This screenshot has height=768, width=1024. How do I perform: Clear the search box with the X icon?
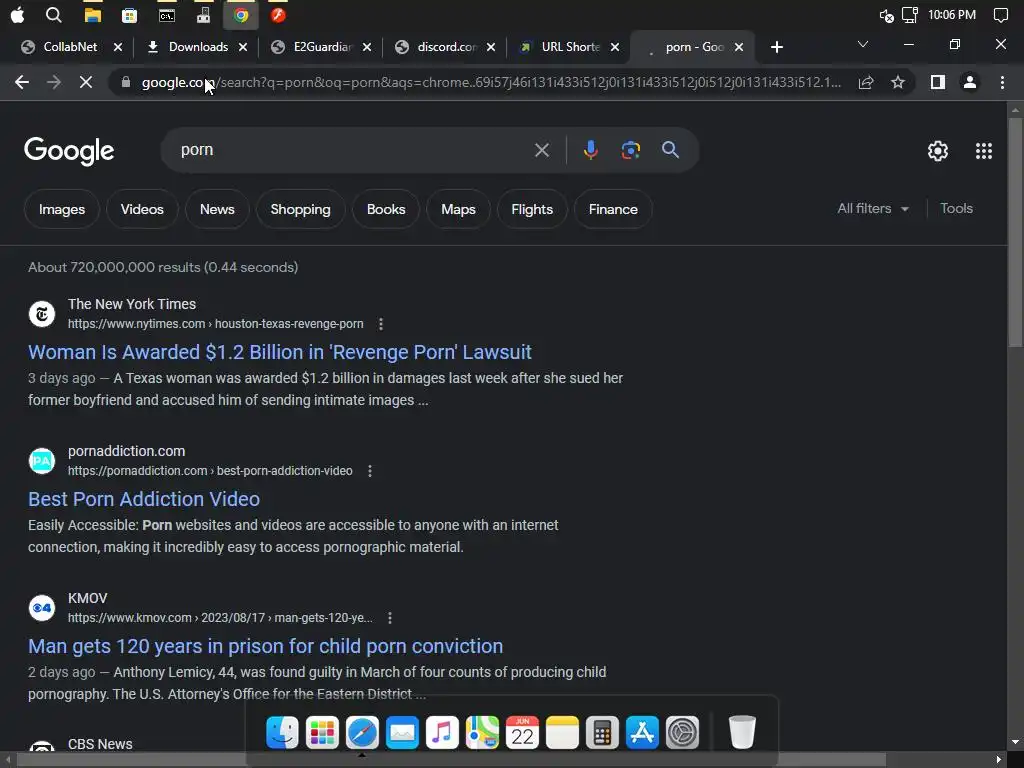pos(541,150)
